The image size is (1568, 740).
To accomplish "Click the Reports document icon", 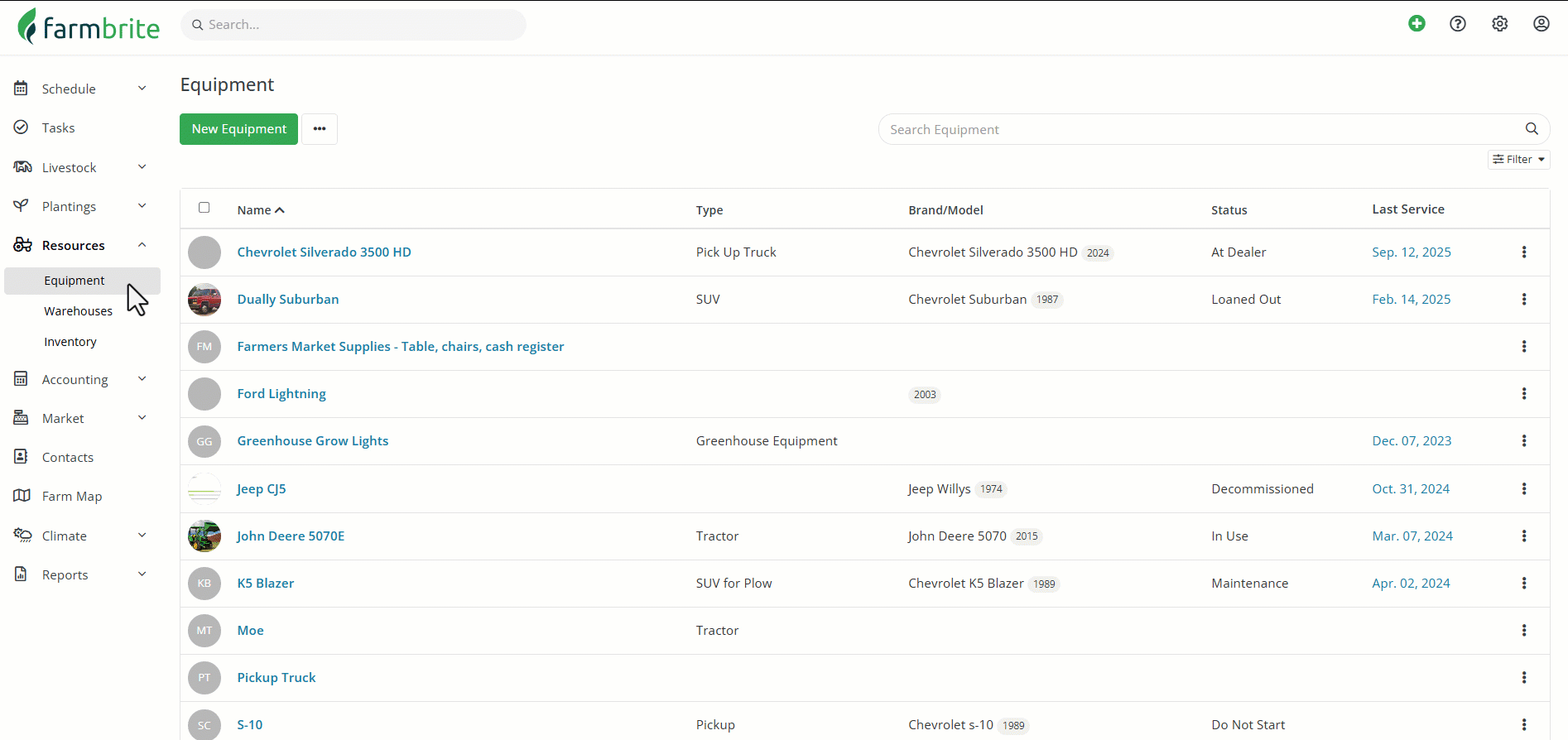I will (x=22, y=574).
